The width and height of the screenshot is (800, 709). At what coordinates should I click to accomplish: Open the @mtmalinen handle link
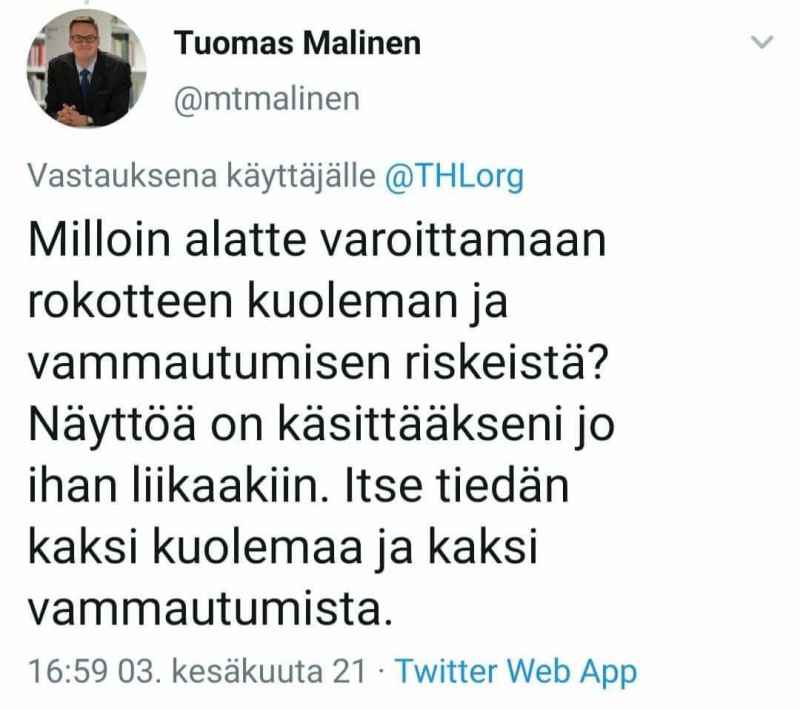click(267, 99)
